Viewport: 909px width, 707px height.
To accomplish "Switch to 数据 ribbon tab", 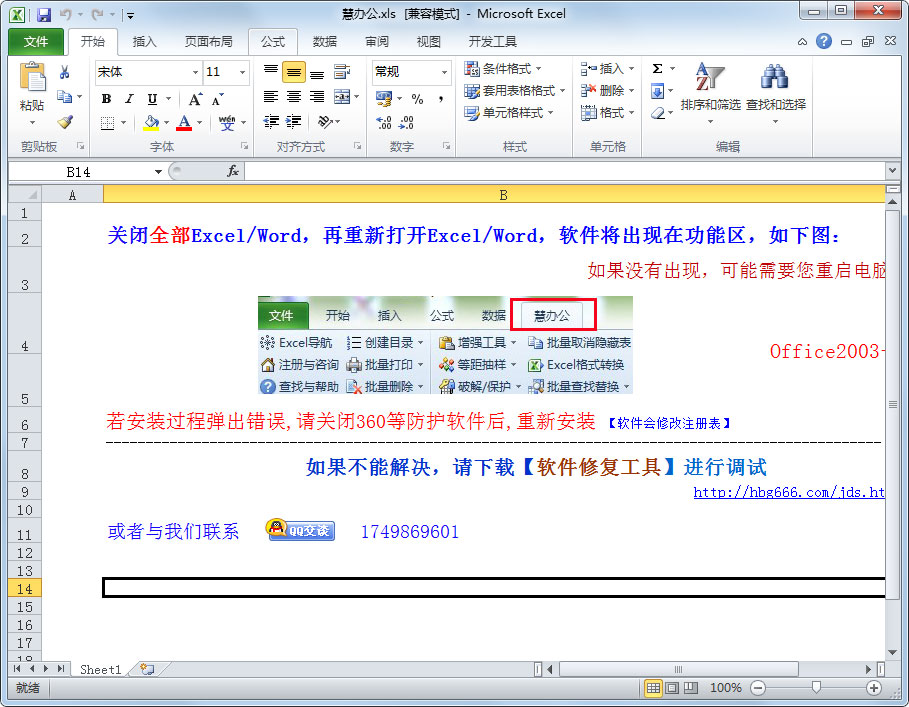I will pyautogui.click(x=325, y=42).
